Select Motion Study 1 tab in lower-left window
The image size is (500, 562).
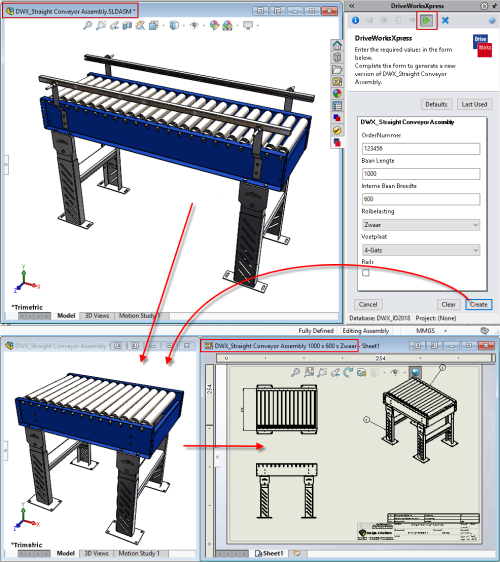(x=139, y=553)
